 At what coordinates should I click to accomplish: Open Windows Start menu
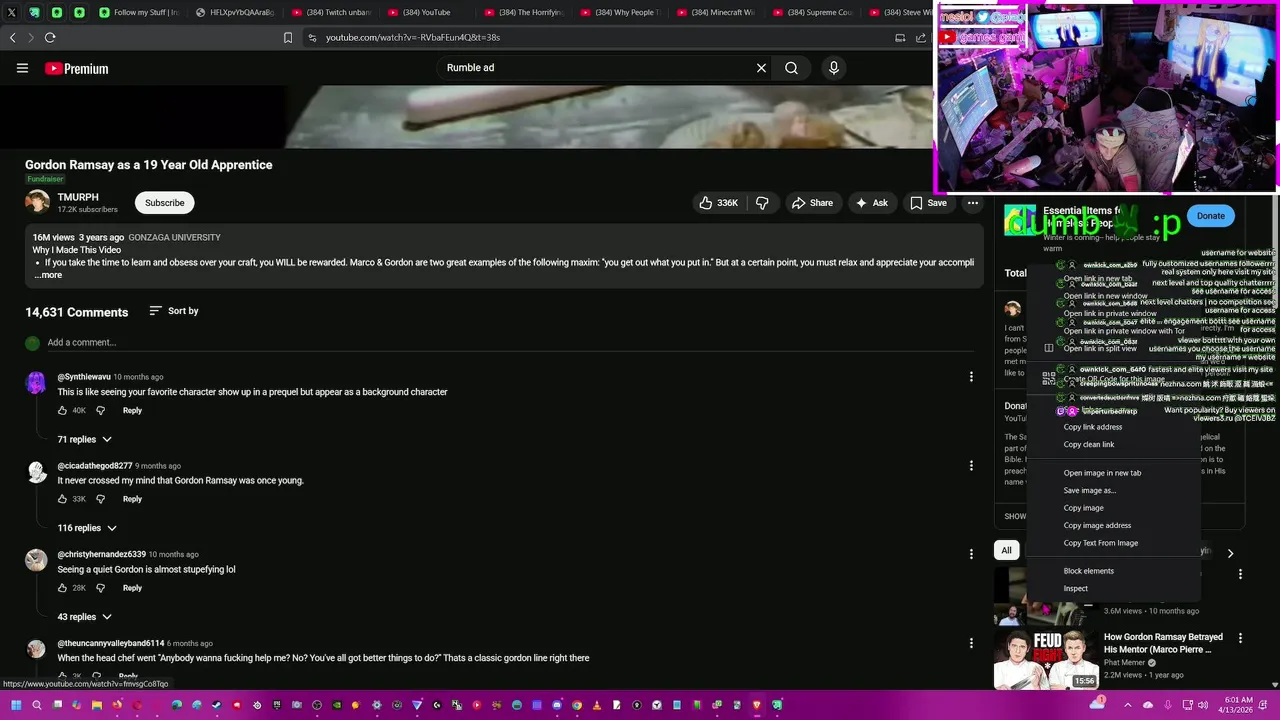click(x=16, y=705)
